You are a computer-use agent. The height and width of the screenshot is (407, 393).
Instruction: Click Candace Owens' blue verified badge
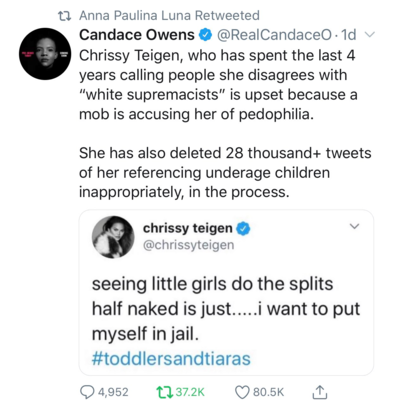206,35
